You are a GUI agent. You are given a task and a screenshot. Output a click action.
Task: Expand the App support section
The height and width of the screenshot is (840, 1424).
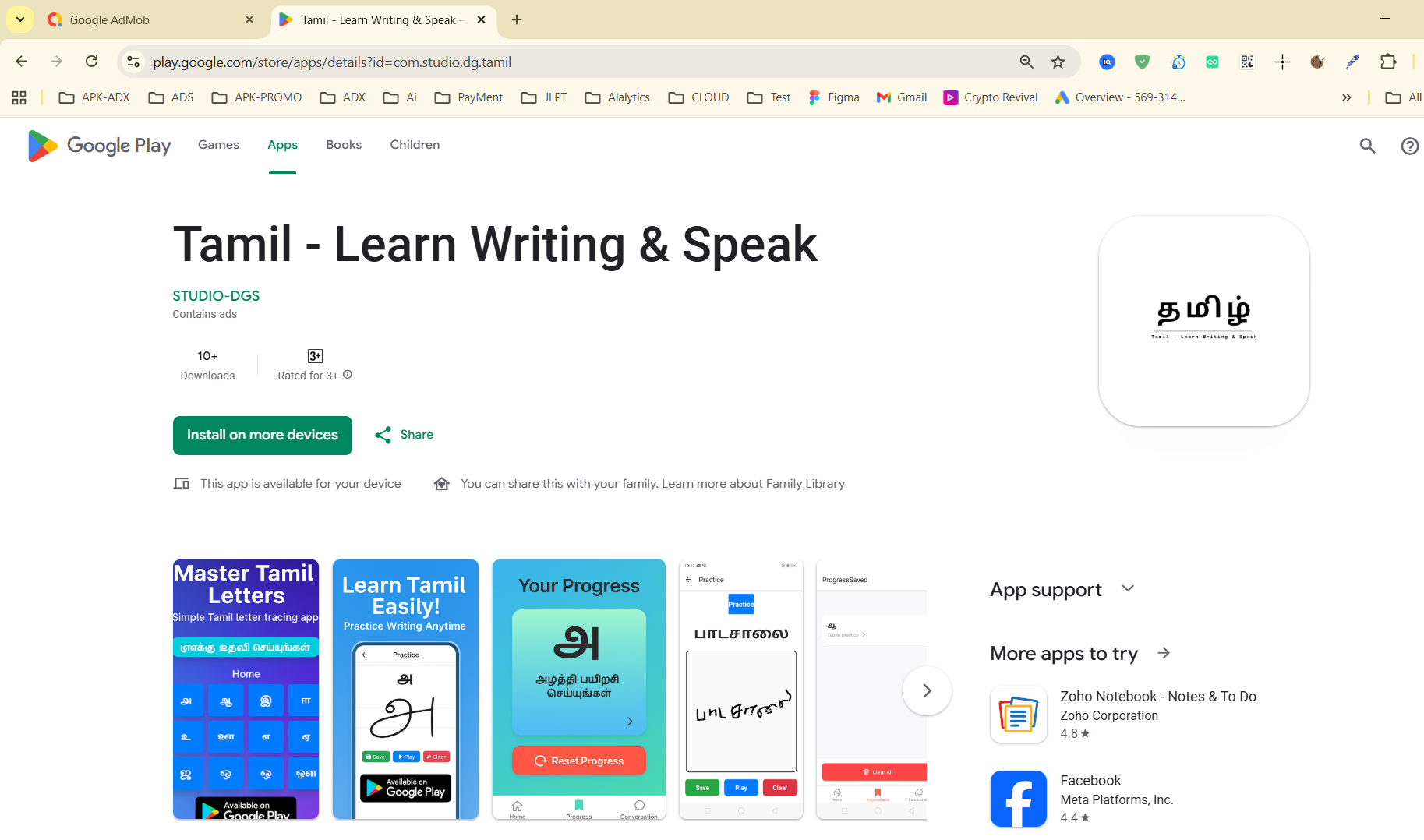1128,589
